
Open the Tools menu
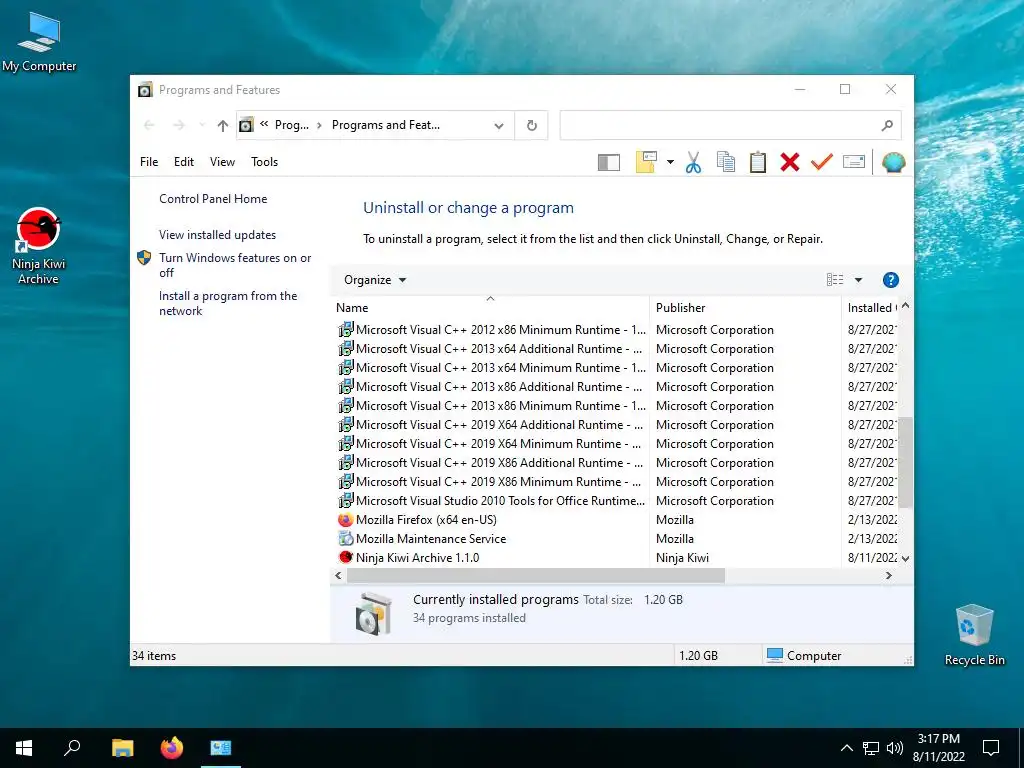pos(264,162)
